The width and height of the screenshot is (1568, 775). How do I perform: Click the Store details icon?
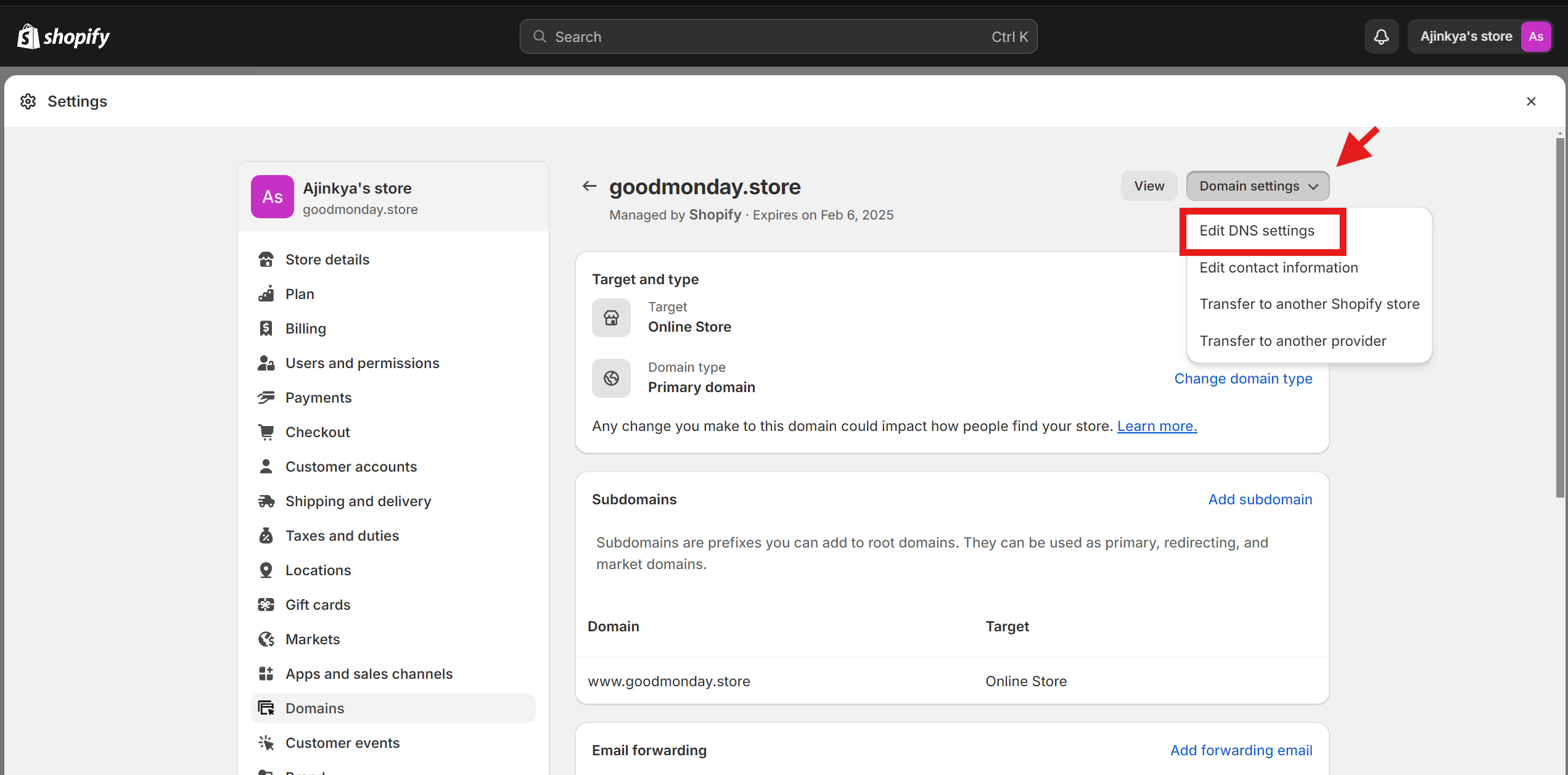(x=266, y=260)
